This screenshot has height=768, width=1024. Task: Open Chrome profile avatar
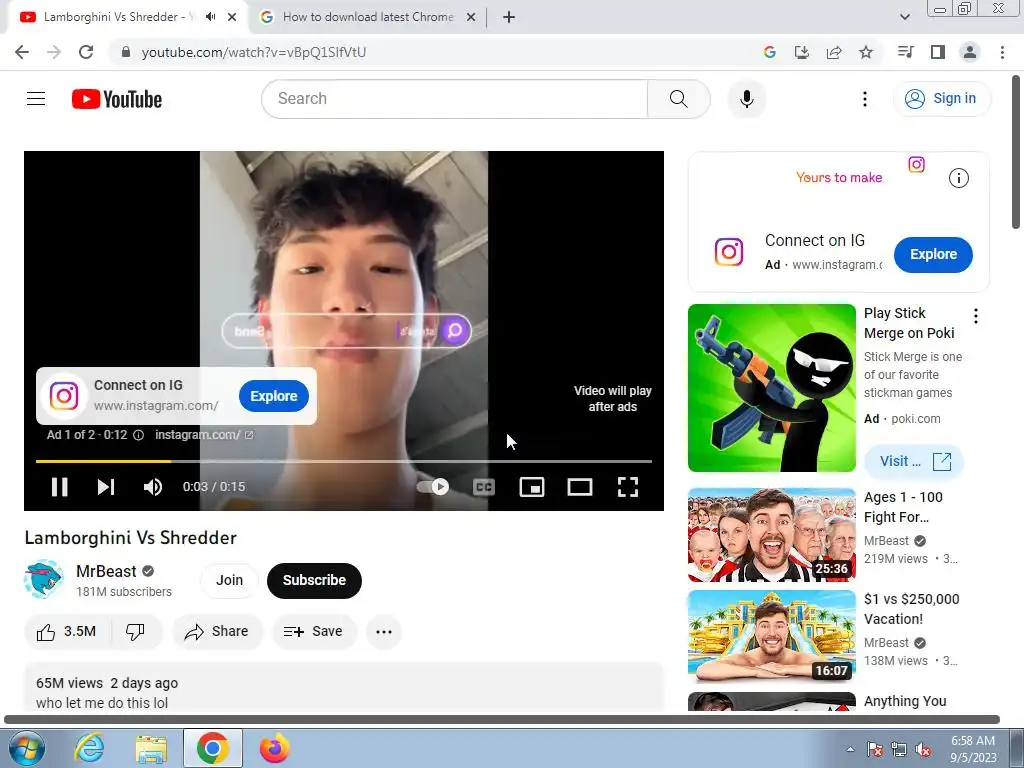coord(970,52)
